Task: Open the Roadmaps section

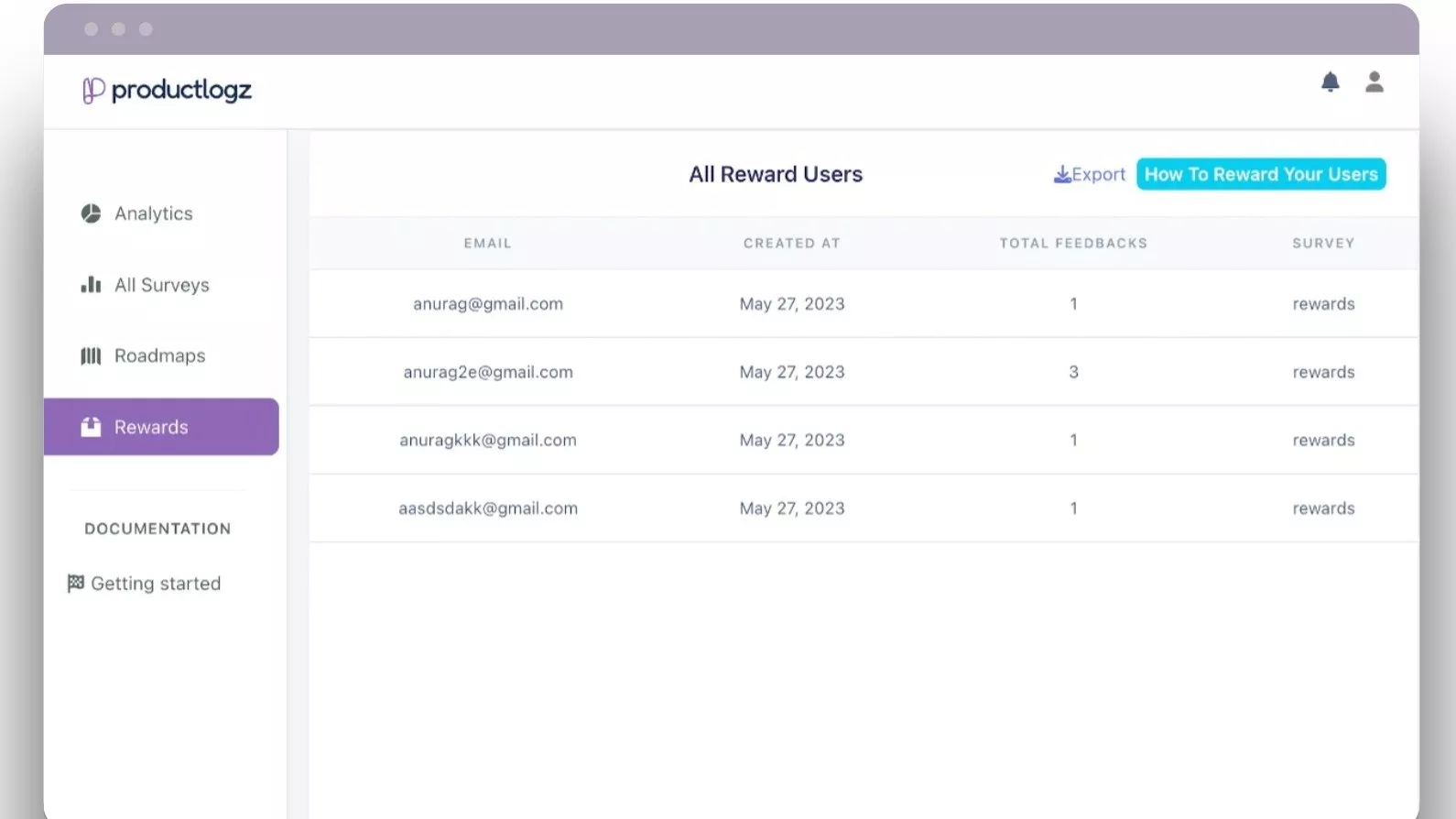Action: 159,355
